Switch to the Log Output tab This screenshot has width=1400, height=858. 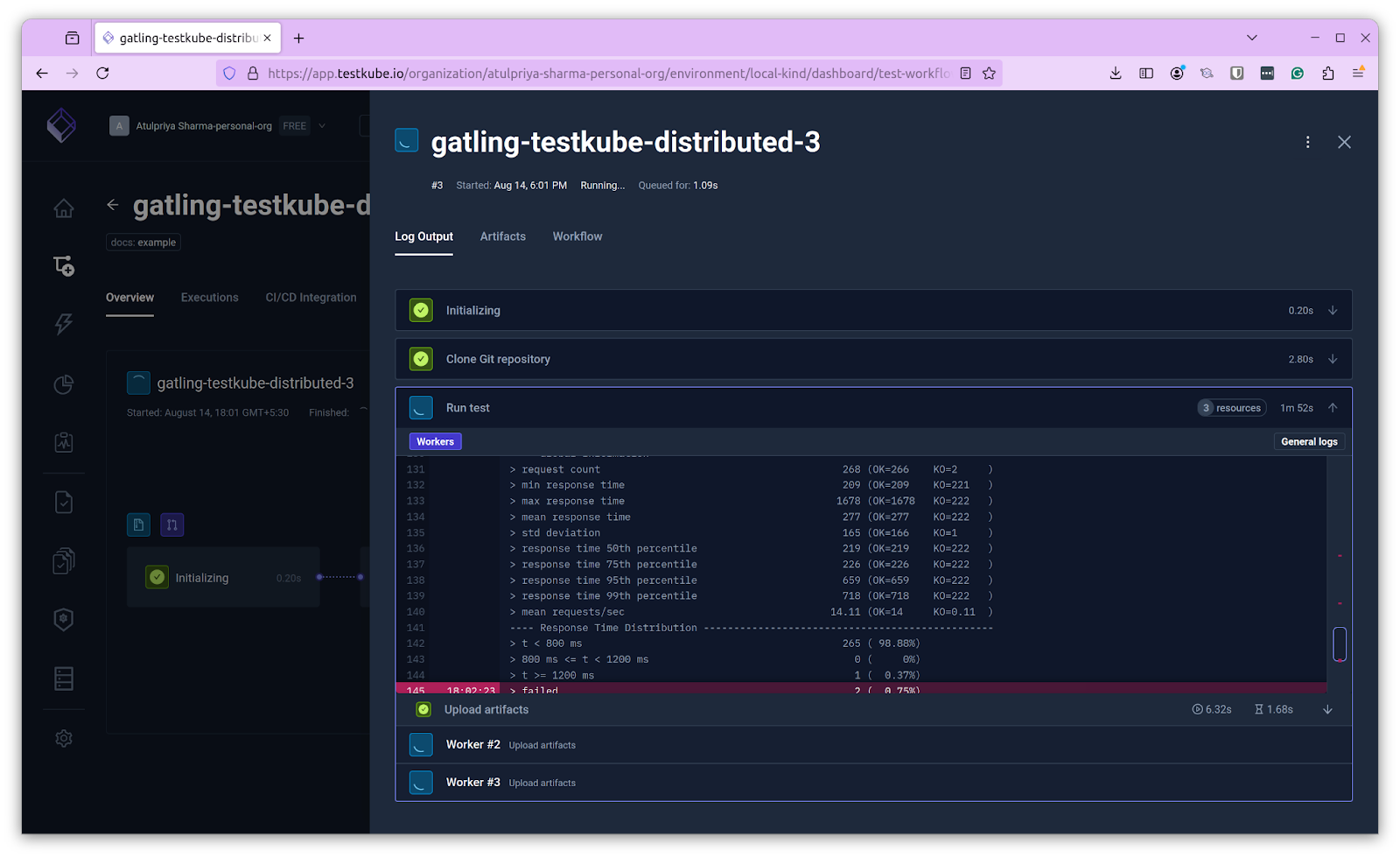423,236
